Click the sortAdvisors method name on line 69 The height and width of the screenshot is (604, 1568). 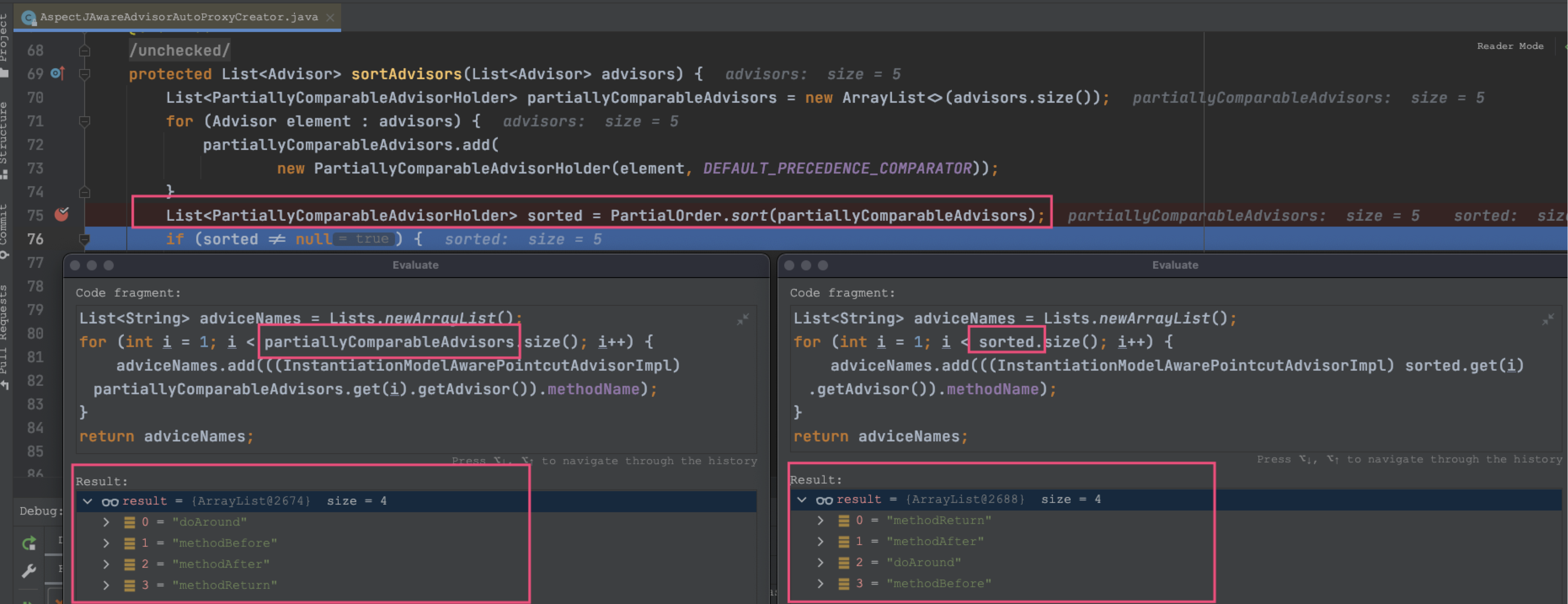pyautogui.click(x=406, y=74)
